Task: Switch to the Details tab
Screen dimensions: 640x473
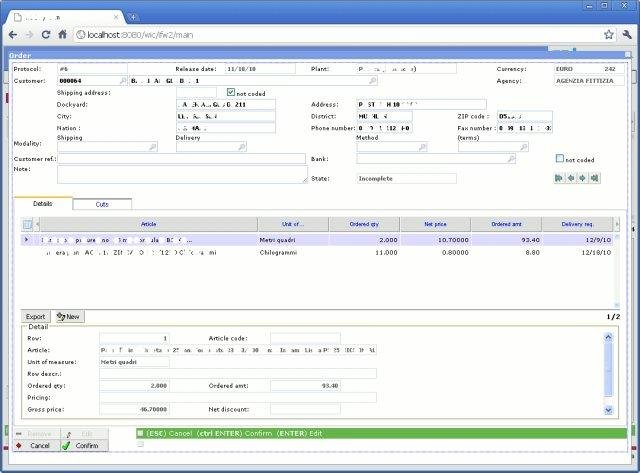Action: 43,204
